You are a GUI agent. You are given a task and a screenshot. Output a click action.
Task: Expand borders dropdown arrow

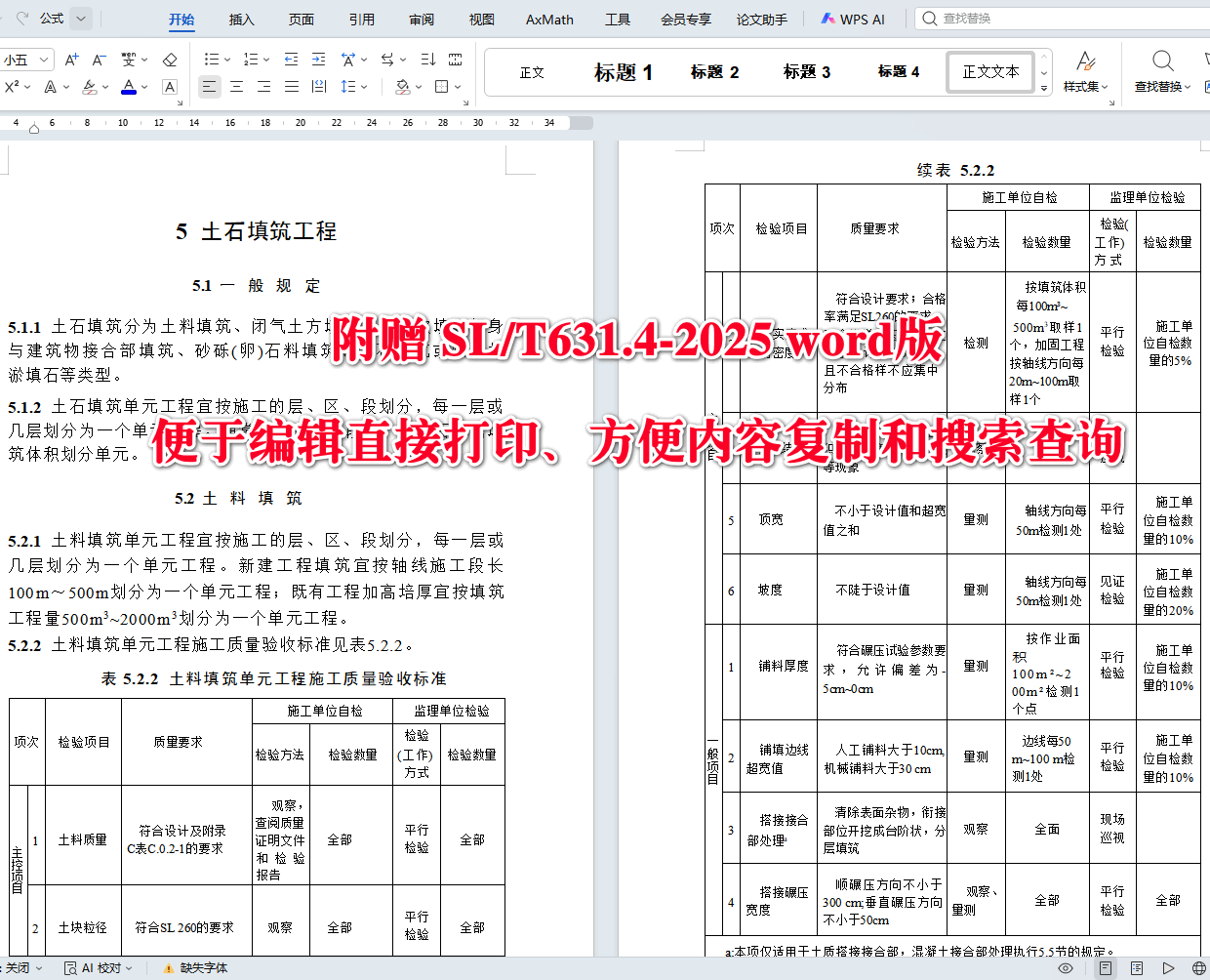pos(457,87)
